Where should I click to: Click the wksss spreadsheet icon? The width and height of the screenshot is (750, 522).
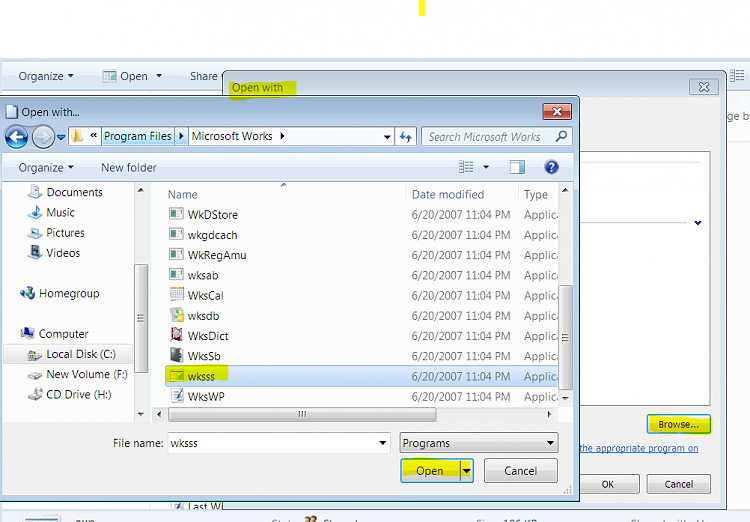point(176,376)
